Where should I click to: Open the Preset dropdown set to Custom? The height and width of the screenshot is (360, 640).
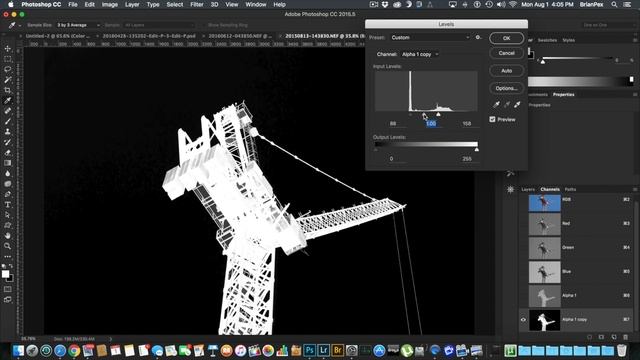[430, 38]
